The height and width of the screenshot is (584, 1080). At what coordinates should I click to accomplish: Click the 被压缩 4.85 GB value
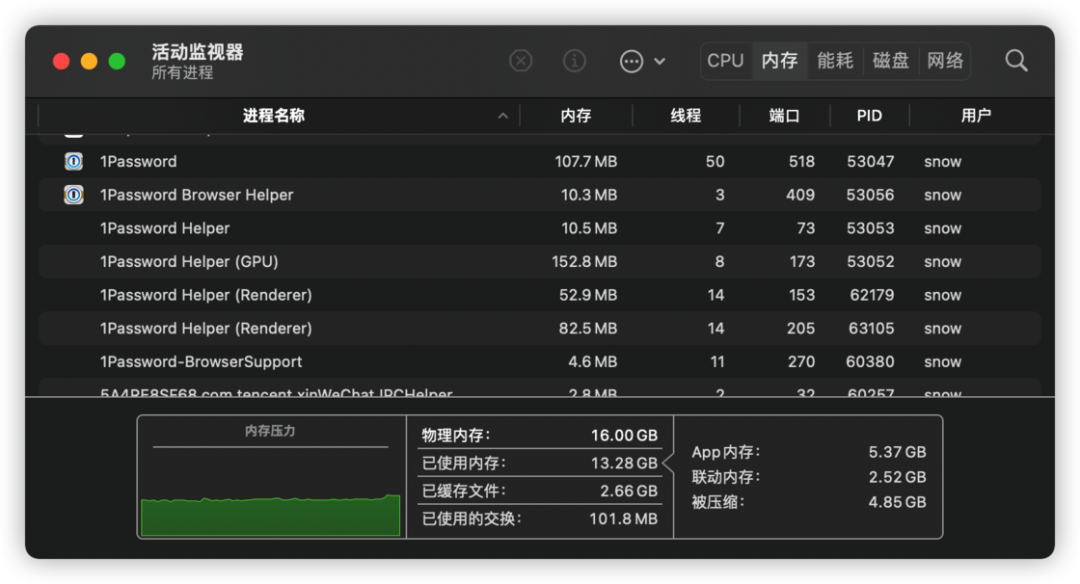tap(897, 502)
